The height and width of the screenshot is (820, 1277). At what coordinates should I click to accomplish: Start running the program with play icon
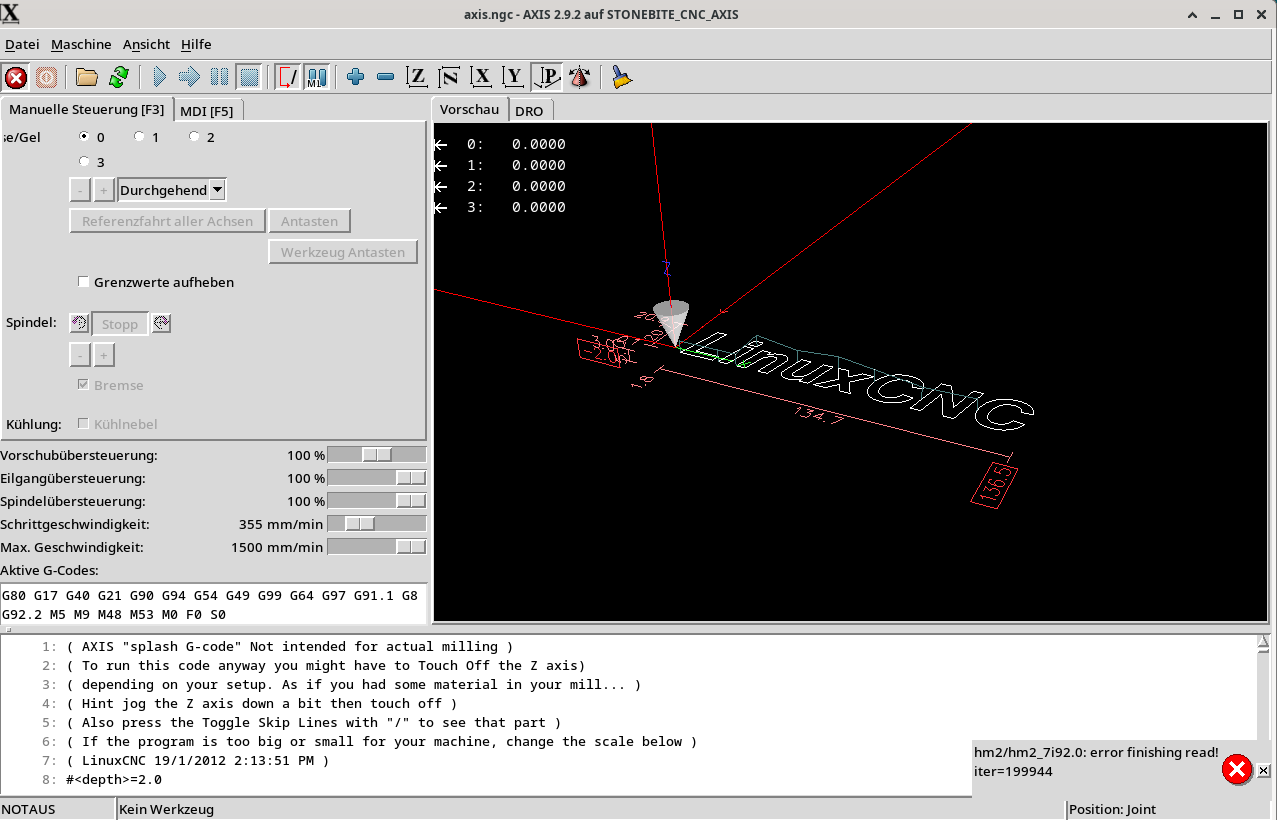pyautogui.click(x=159, y=77)
